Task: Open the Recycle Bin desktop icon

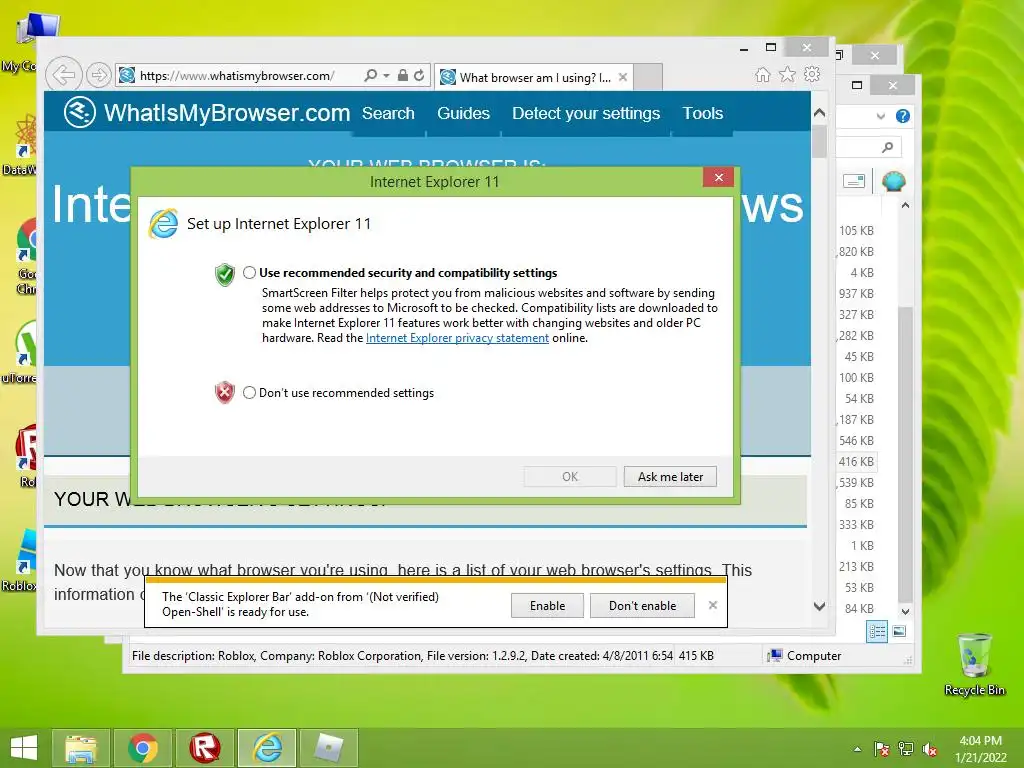Action: [974, 664]
